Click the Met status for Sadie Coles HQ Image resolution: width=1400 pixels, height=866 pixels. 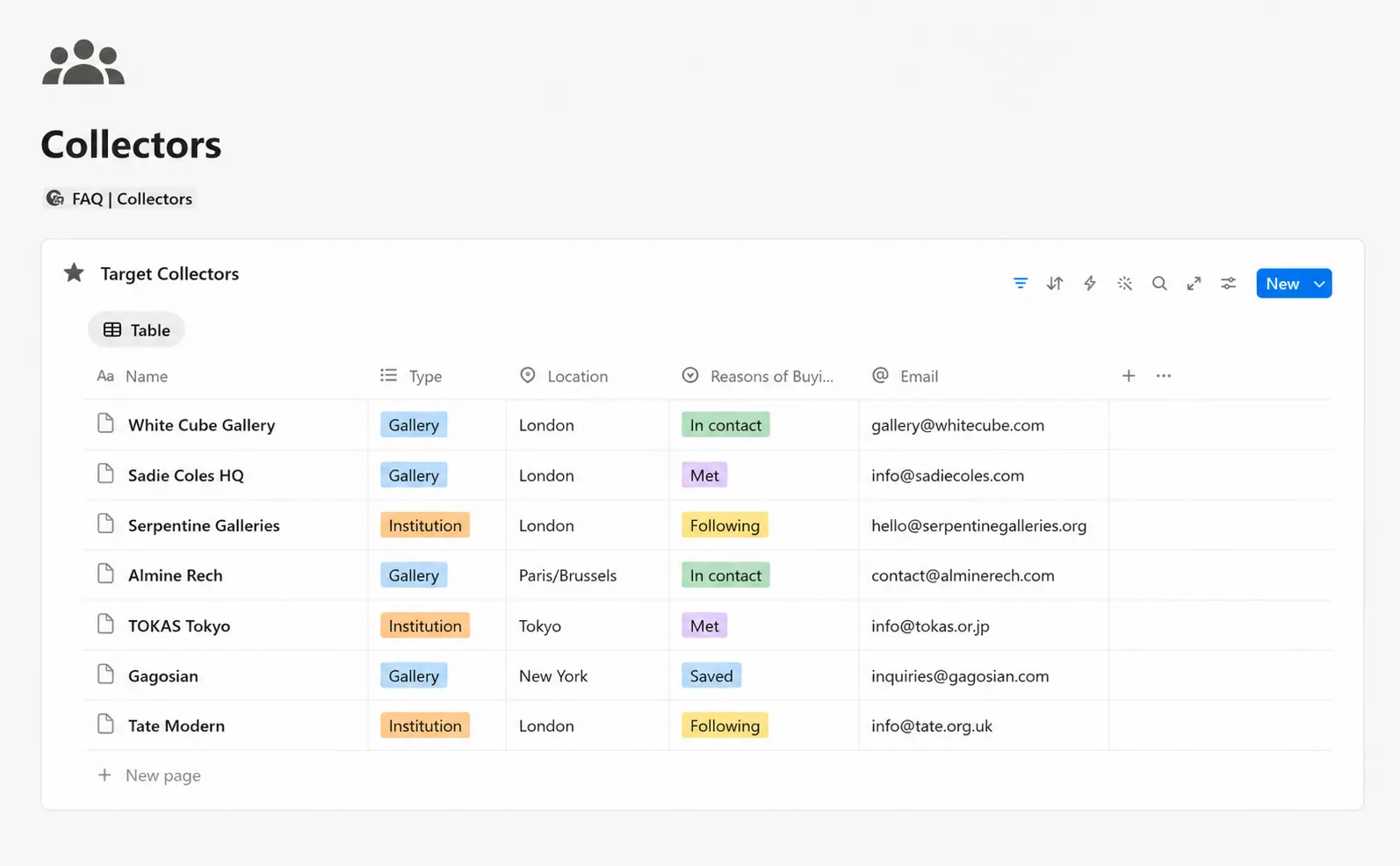[704, 475]
